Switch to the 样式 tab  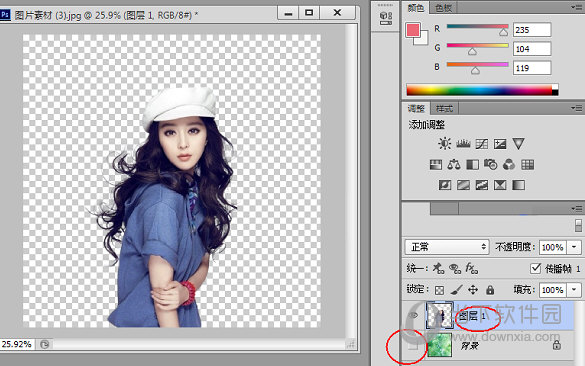[444, 109]
